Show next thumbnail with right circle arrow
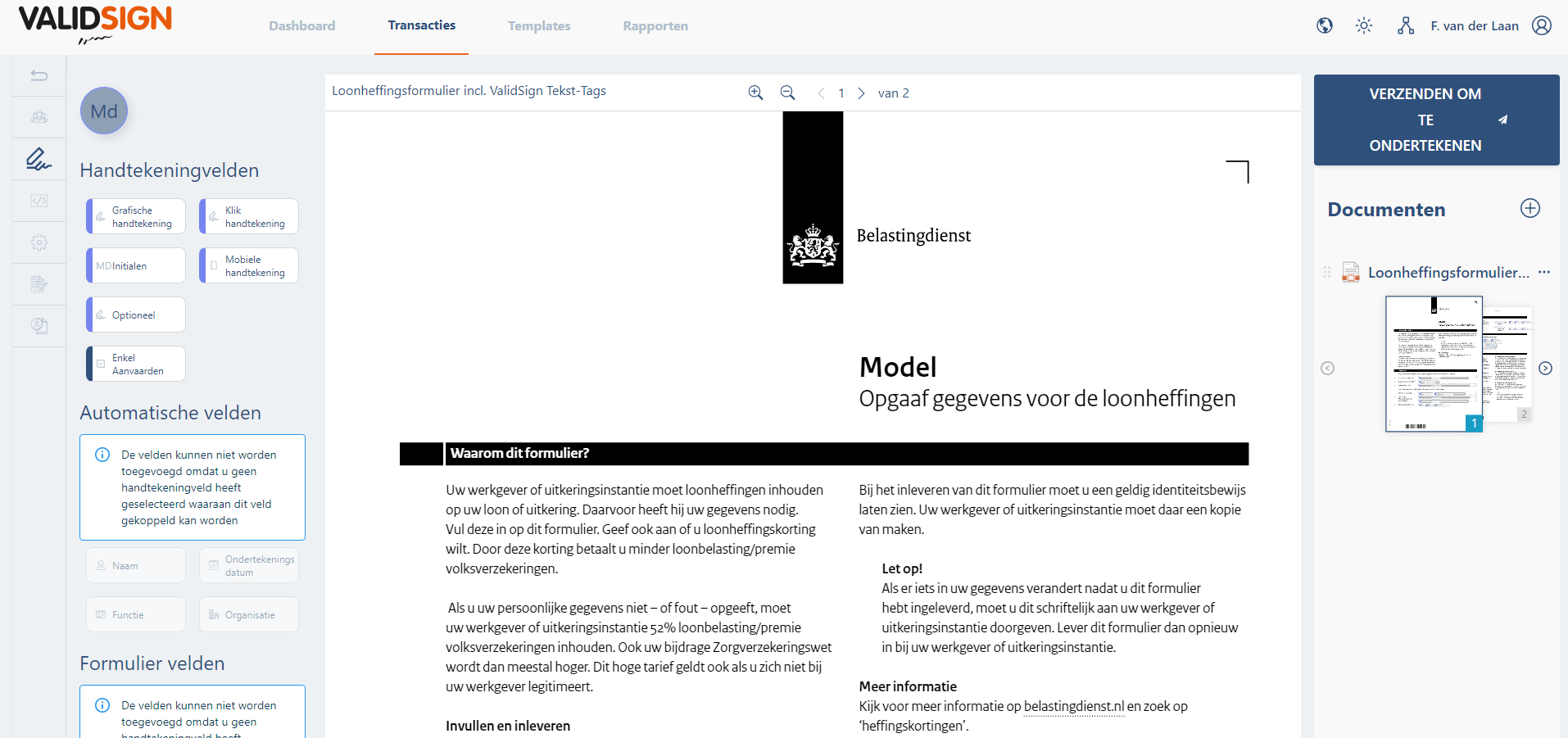Image resolution: width=1568 pixels, height=738 pixels. 1545,369
